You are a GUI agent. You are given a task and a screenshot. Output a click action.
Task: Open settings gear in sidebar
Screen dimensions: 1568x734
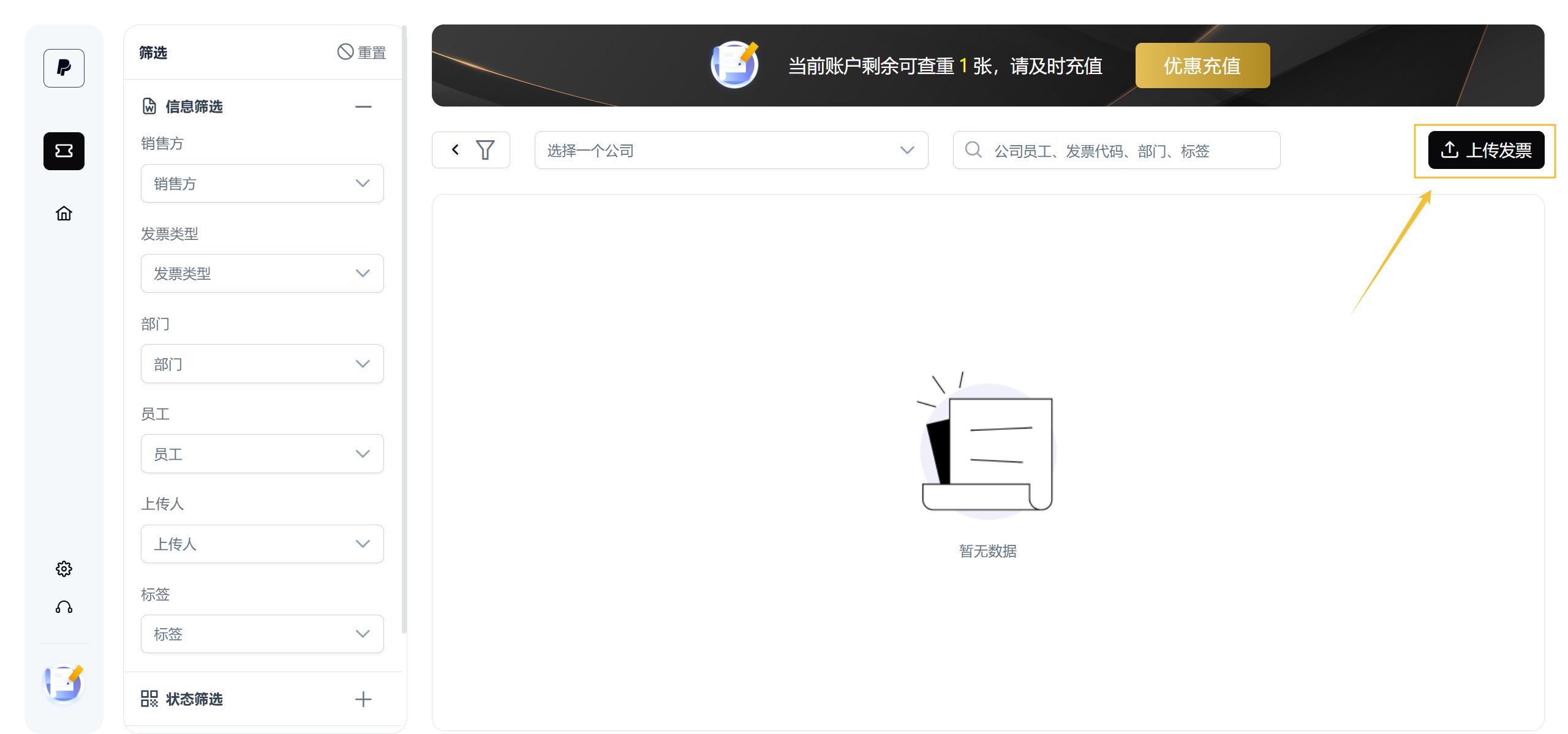click(64, 569)
